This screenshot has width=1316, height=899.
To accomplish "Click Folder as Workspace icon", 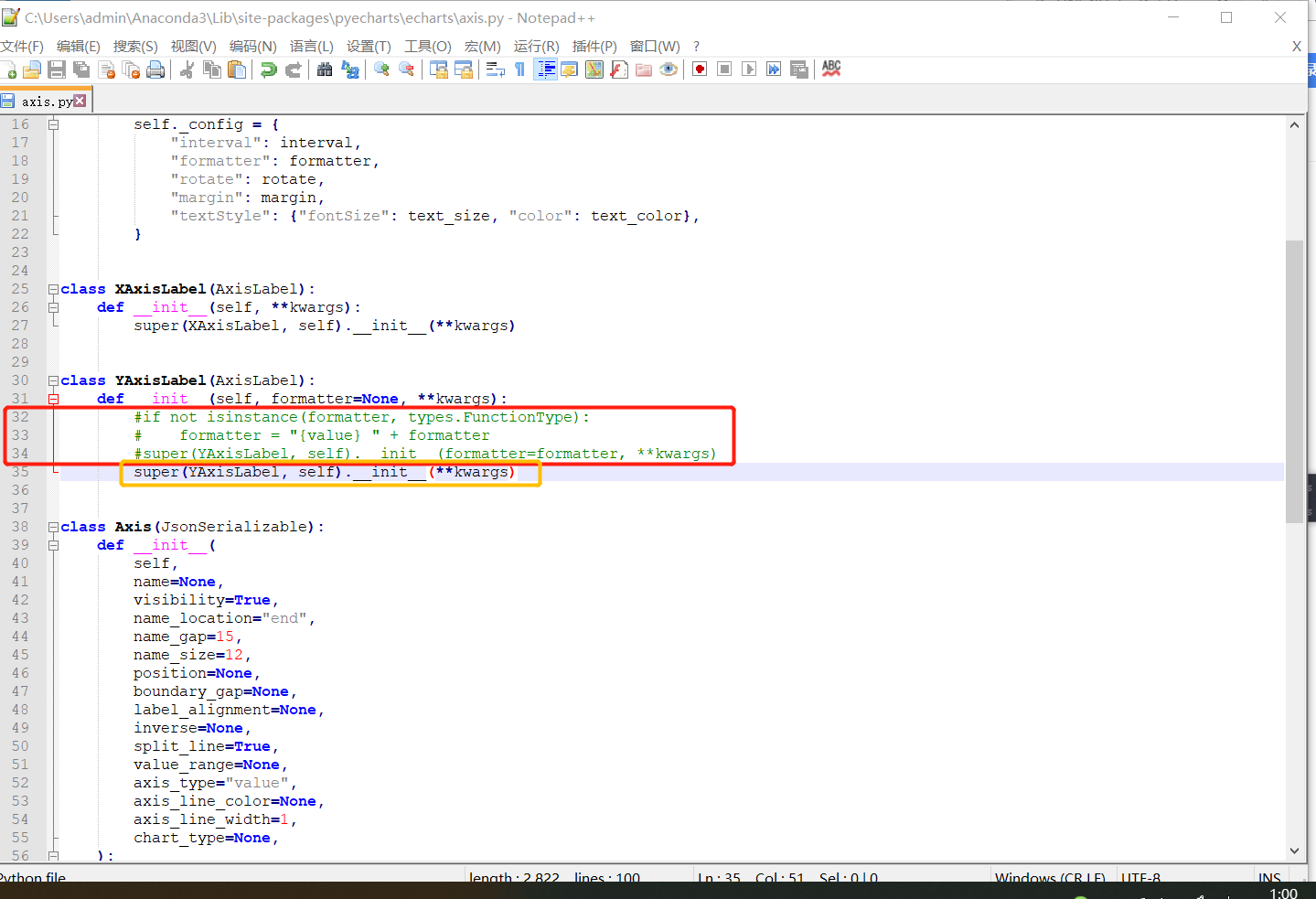I will [644, 70].
